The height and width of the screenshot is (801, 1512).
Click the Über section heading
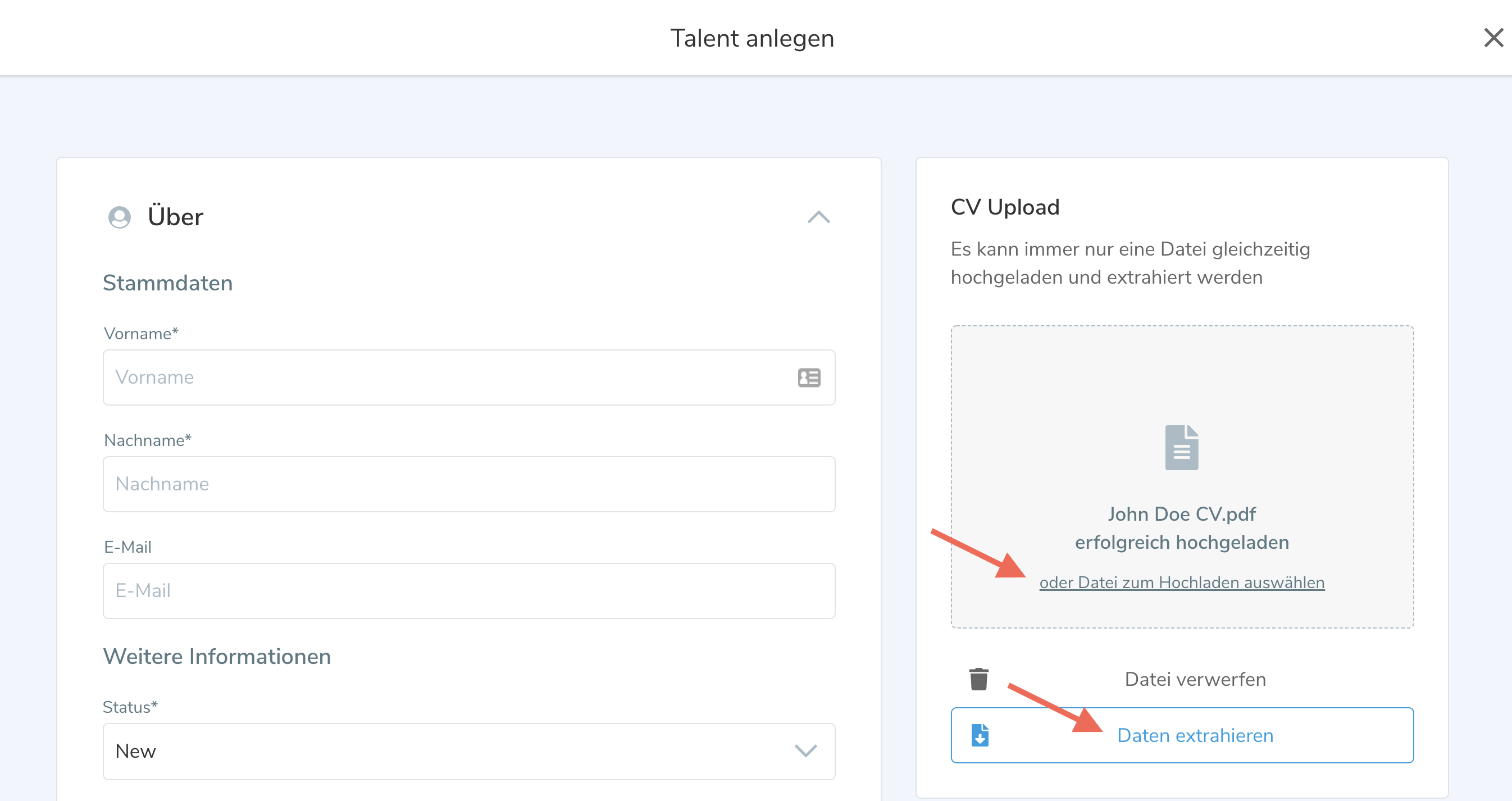[175, 217]
